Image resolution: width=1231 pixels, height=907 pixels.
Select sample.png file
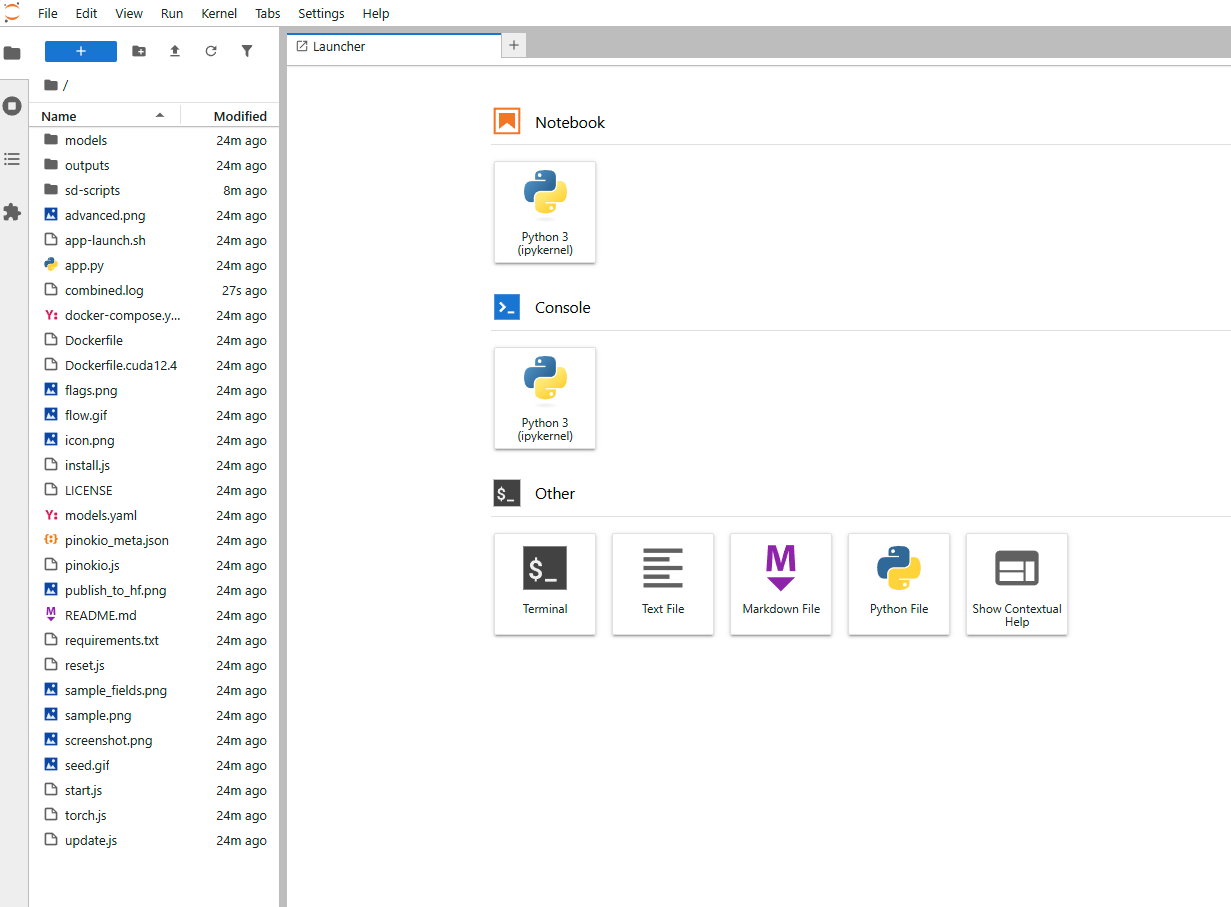pyautogui.click(x=154, y=715)
